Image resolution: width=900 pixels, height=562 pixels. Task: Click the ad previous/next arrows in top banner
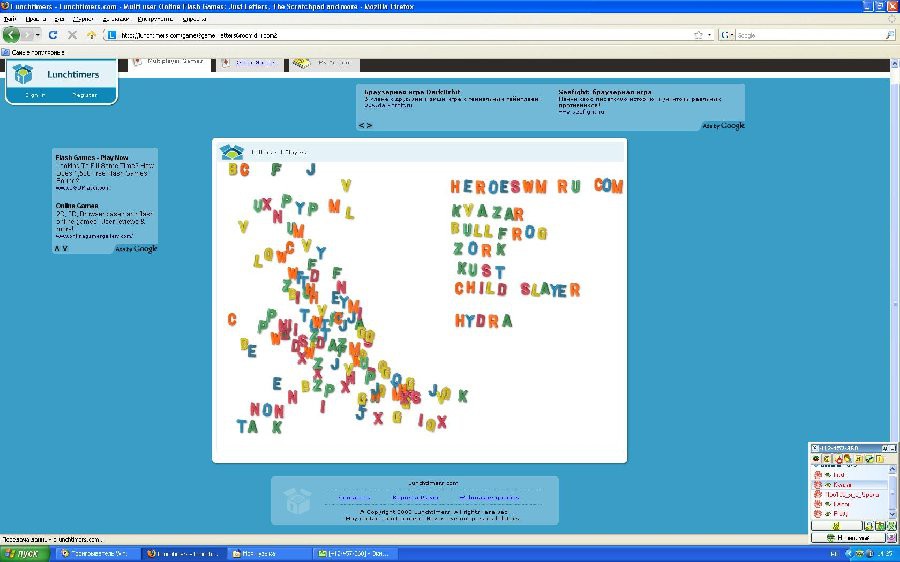pos(366,125)
